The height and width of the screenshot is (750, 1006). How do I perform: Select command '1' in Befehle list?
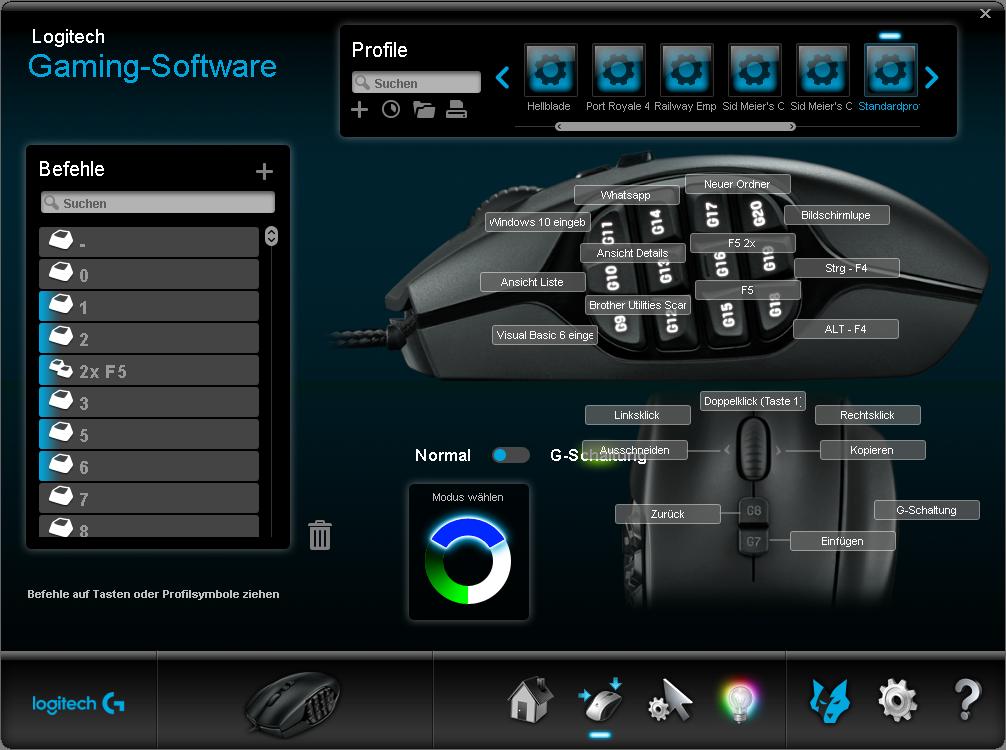coord(149,307)
